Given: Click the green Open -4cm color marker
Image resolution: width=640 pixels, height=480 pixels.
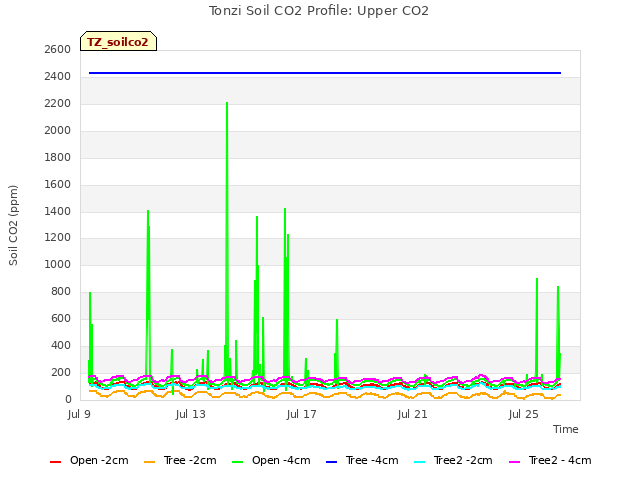Looking at the screenshot, I should (x=237, y=462).
